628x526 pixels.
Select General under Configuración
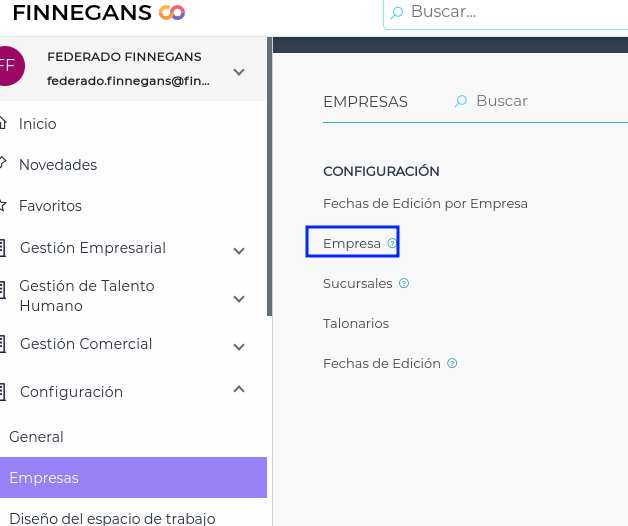point(36,437)
